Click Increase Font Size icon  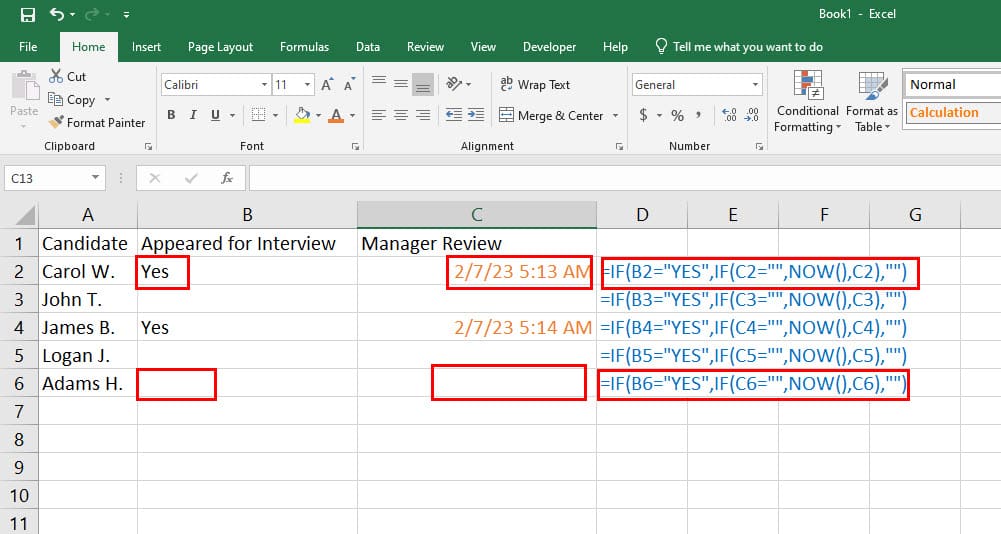(327, 84)
